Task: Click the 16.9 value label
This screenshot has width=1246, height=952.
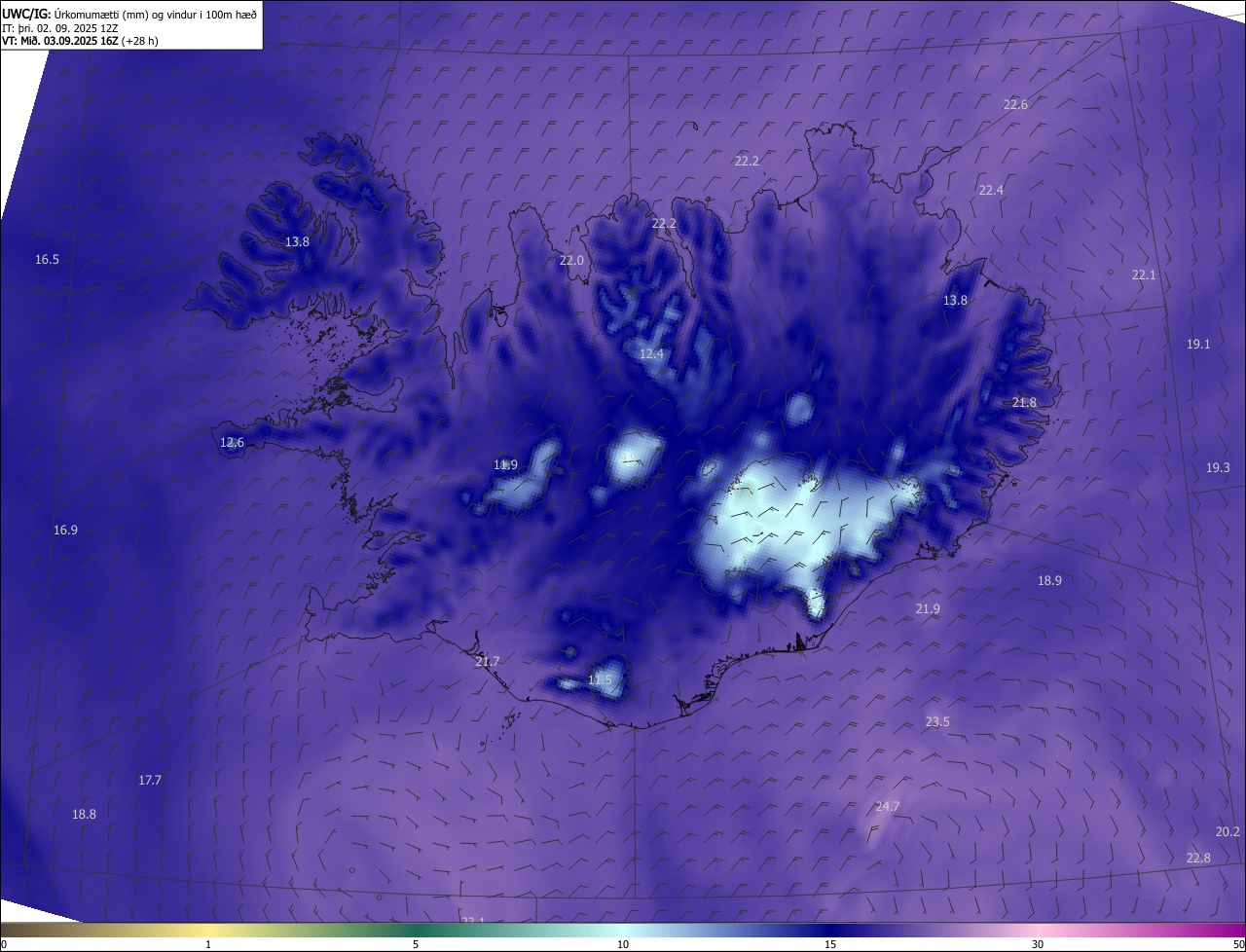Action: pyautogui.click(x=65, y=530)
